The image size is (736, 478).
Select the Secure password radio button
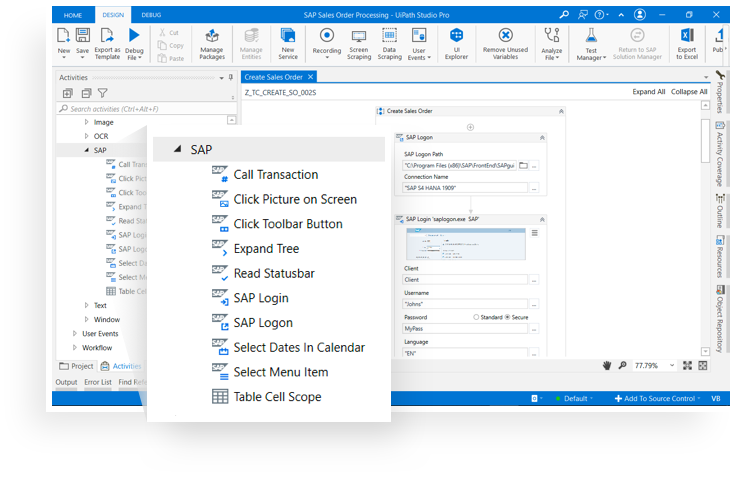coord(508,317)
